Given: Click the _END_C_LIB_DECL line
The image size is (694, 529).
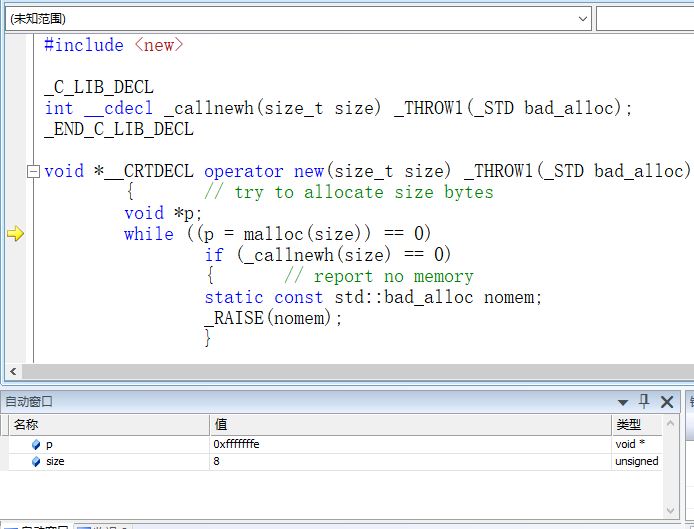Looking at the screenshot, I should [x=119, y=129].
